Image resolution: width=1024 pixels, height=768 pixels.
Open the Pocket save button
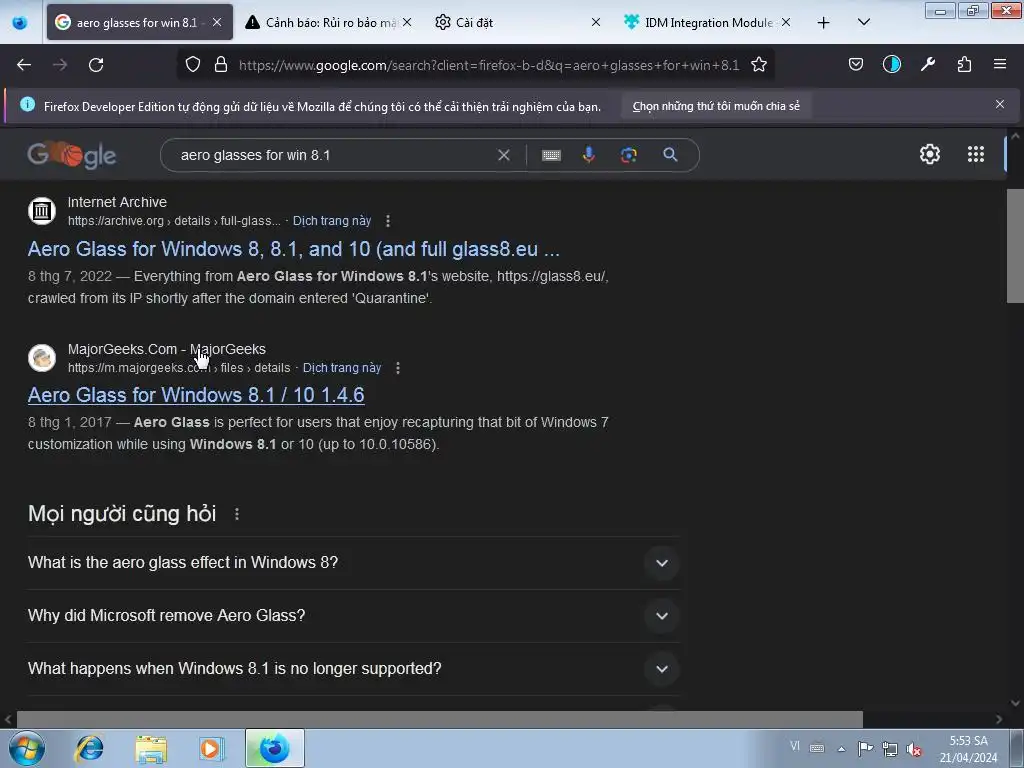[x=856, y=64]
